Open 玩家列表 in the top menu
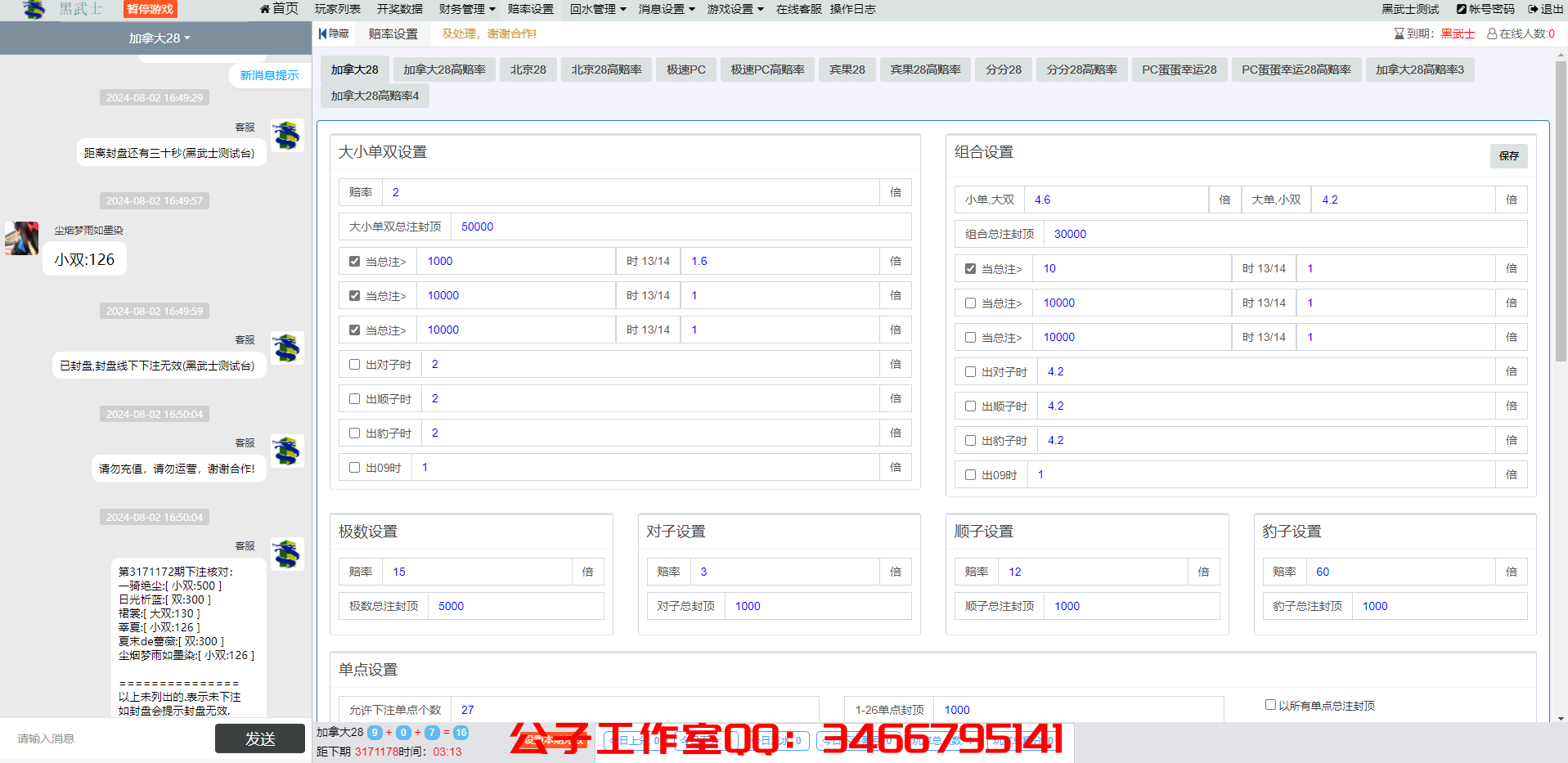The width and height of the screenshot is (1568, 763). tap(338, 9)
